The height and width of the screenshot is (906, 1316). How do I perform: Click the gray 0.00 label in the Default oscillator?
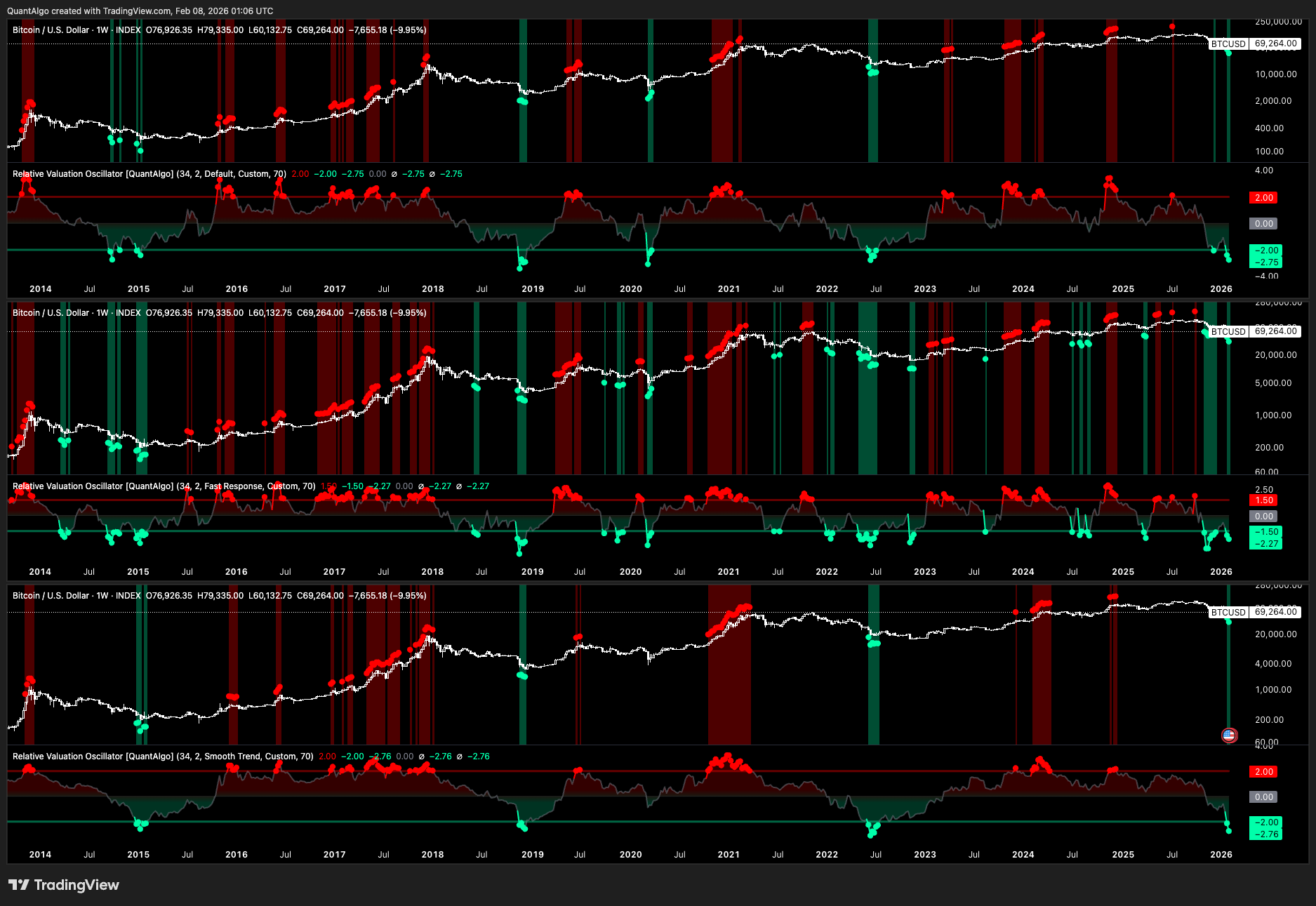point(1264,224)
